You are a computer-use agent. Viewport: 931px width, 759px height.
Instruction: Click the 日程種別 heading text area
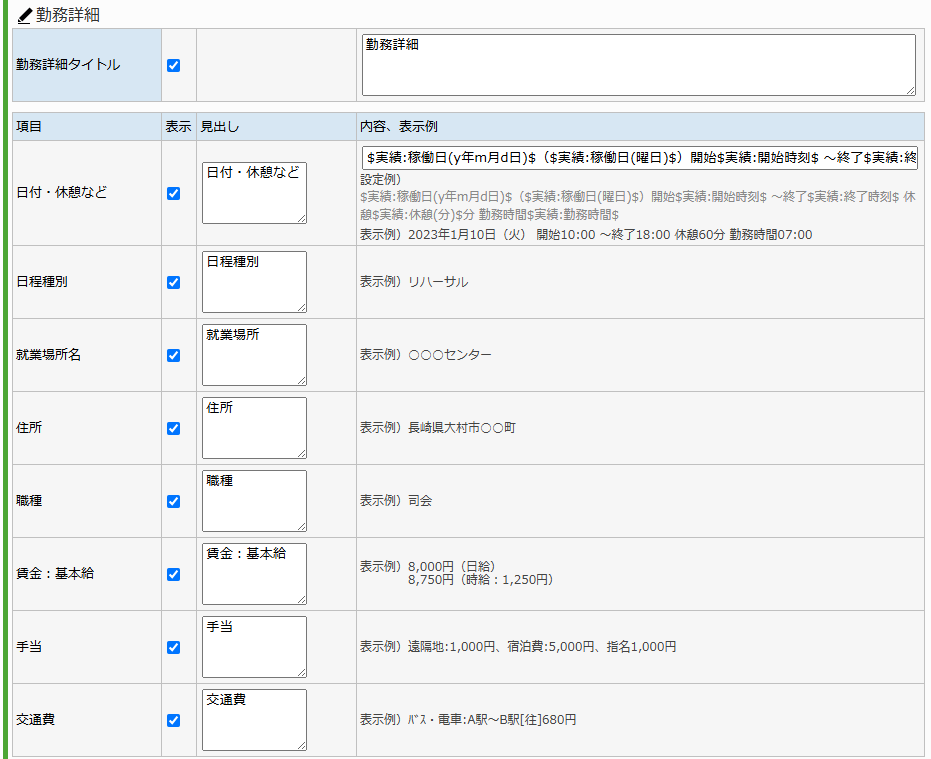[x=254, y=282]
